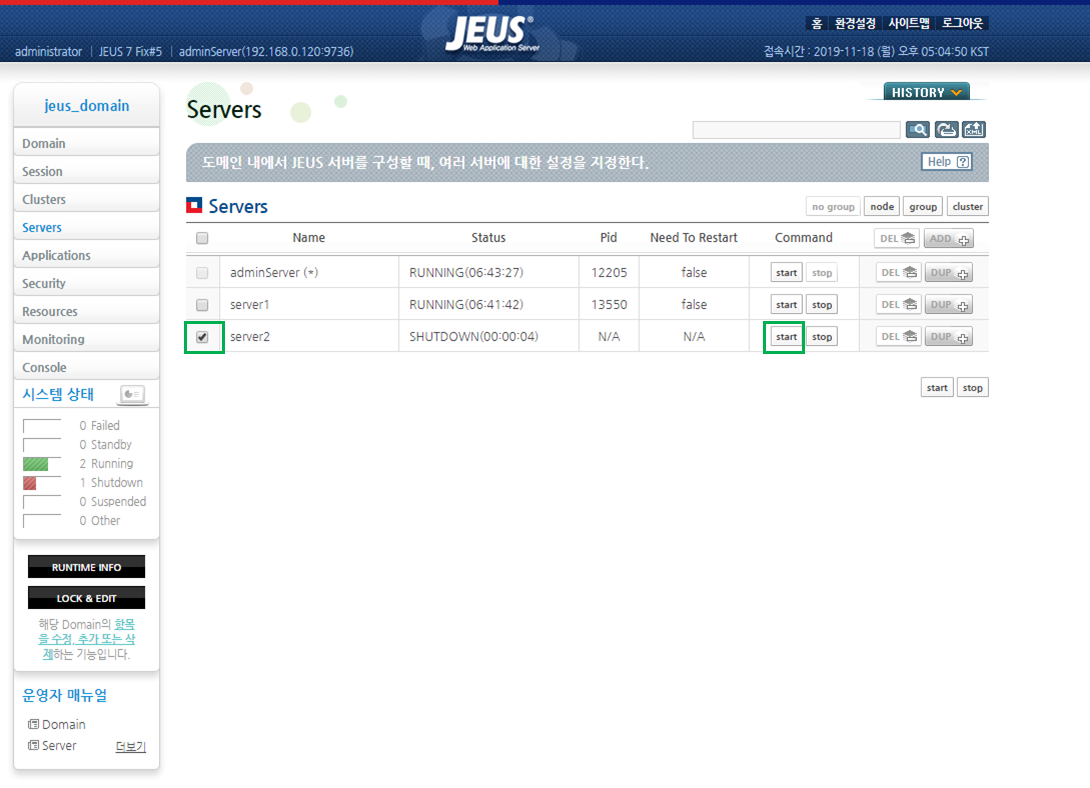Click DUP for server2
This screenshot has width=1090, height=788.
[949, 336]
